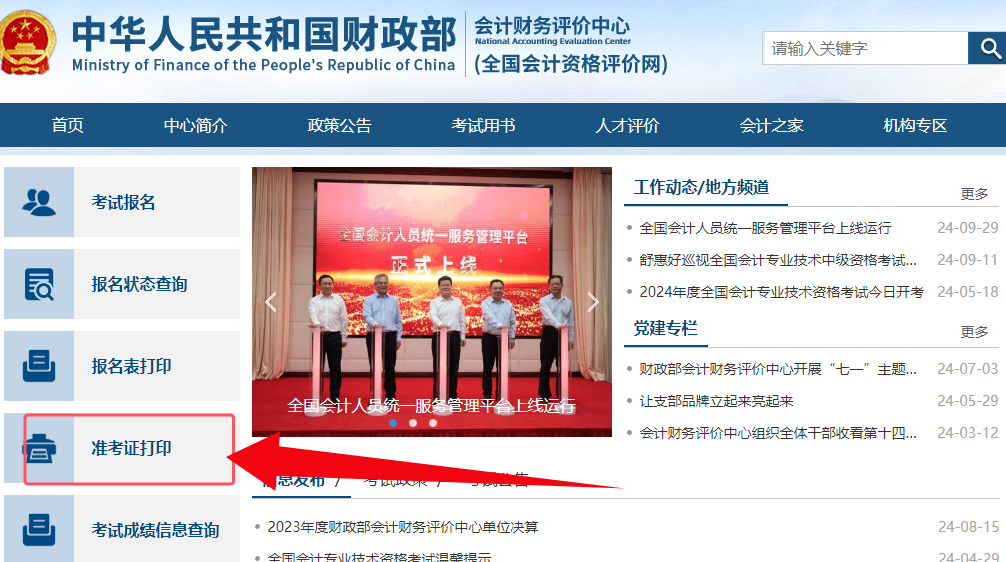Advance carousel with right arrow
1006x562 pixels.
[593, 302]
